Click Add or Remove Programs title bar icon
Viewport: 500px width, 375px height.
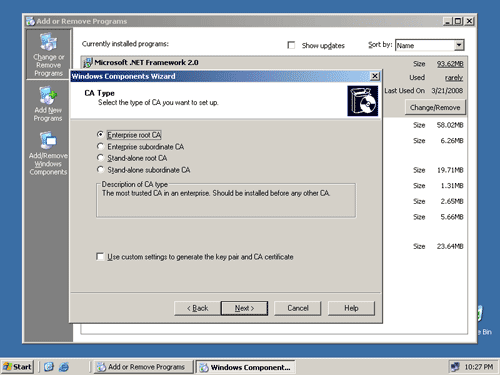coord(30,21)
